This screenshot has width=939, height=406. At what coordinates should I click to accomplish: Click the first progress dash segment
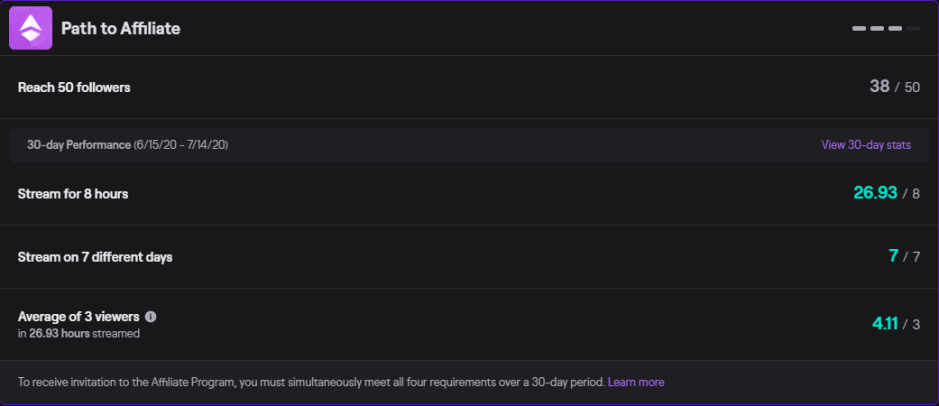[x=859, y=28]
